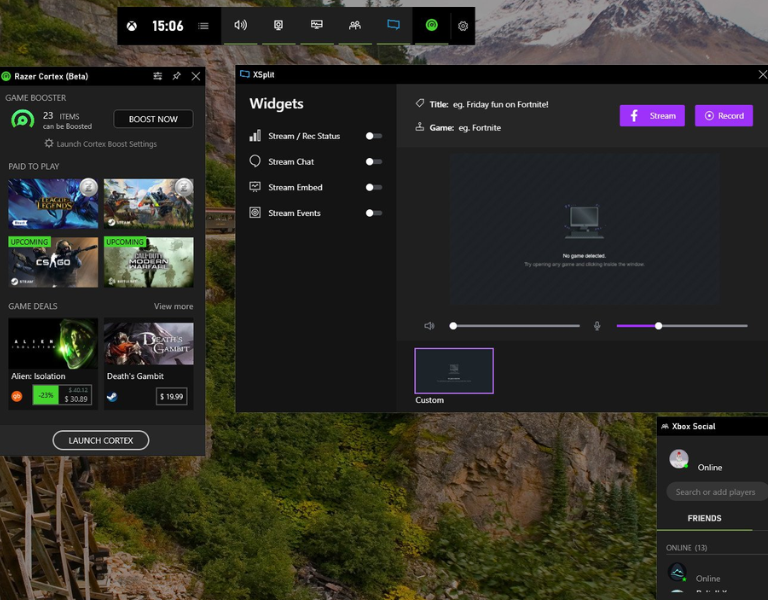Toggle the Stream Events widget
The width and height of the screenshot is (768, 600).
374,213
